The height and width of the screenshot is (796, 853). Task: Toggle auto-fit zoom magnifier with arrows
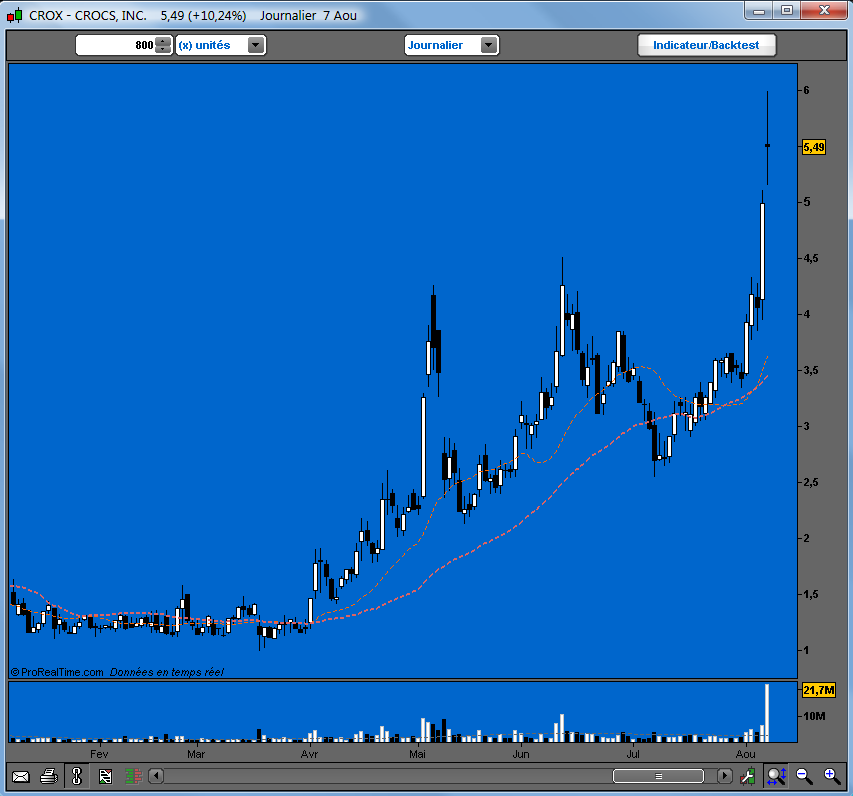point(776,776)
